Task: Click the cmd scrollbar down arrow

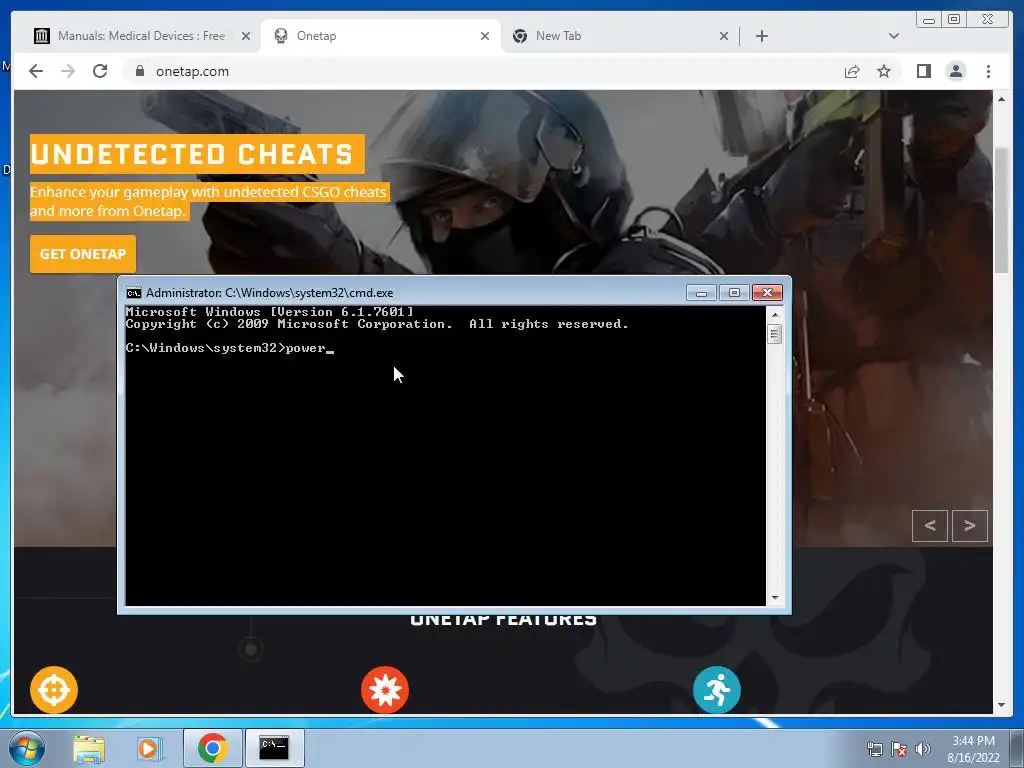Action: pos(775,598)
